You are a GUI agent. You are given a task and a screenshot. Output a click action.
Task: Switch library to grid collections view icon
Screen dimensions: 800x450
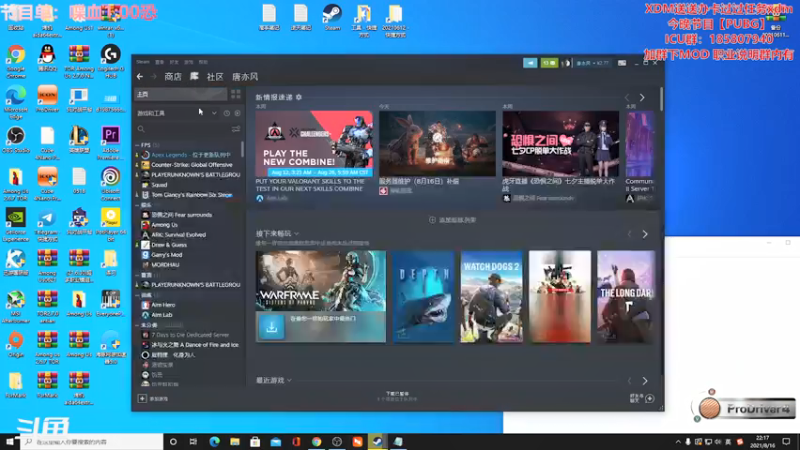tap(236, 94)
